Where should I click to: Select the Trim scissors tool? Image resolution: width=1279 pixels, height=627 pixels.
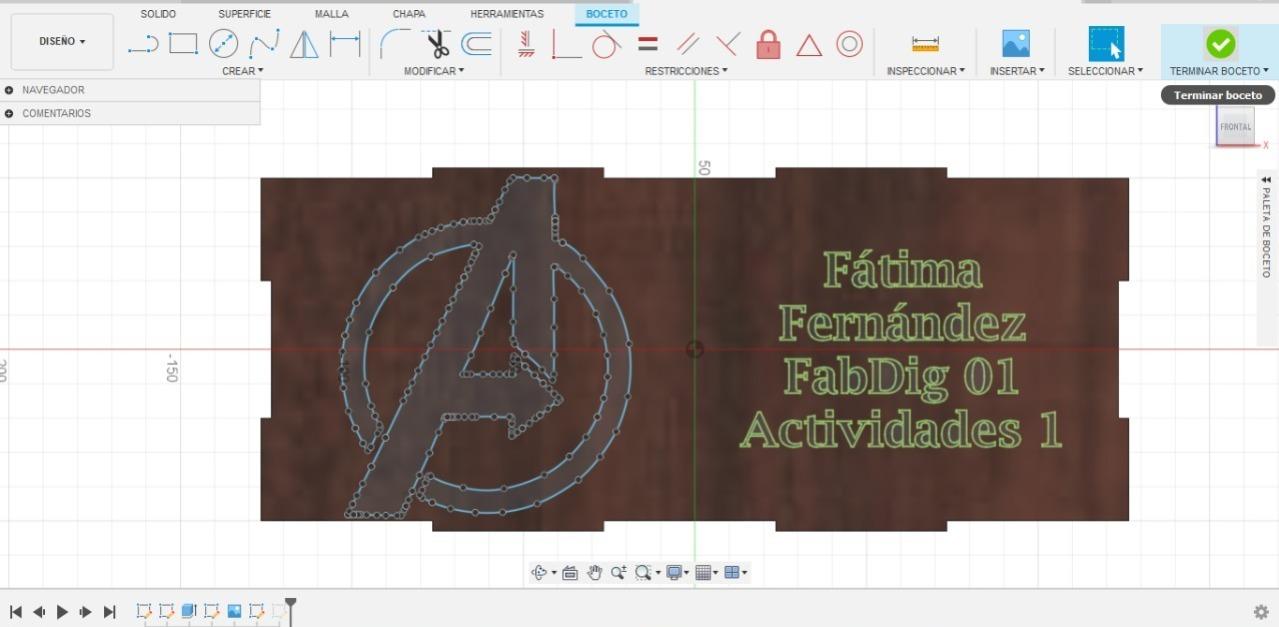point(436,44)
